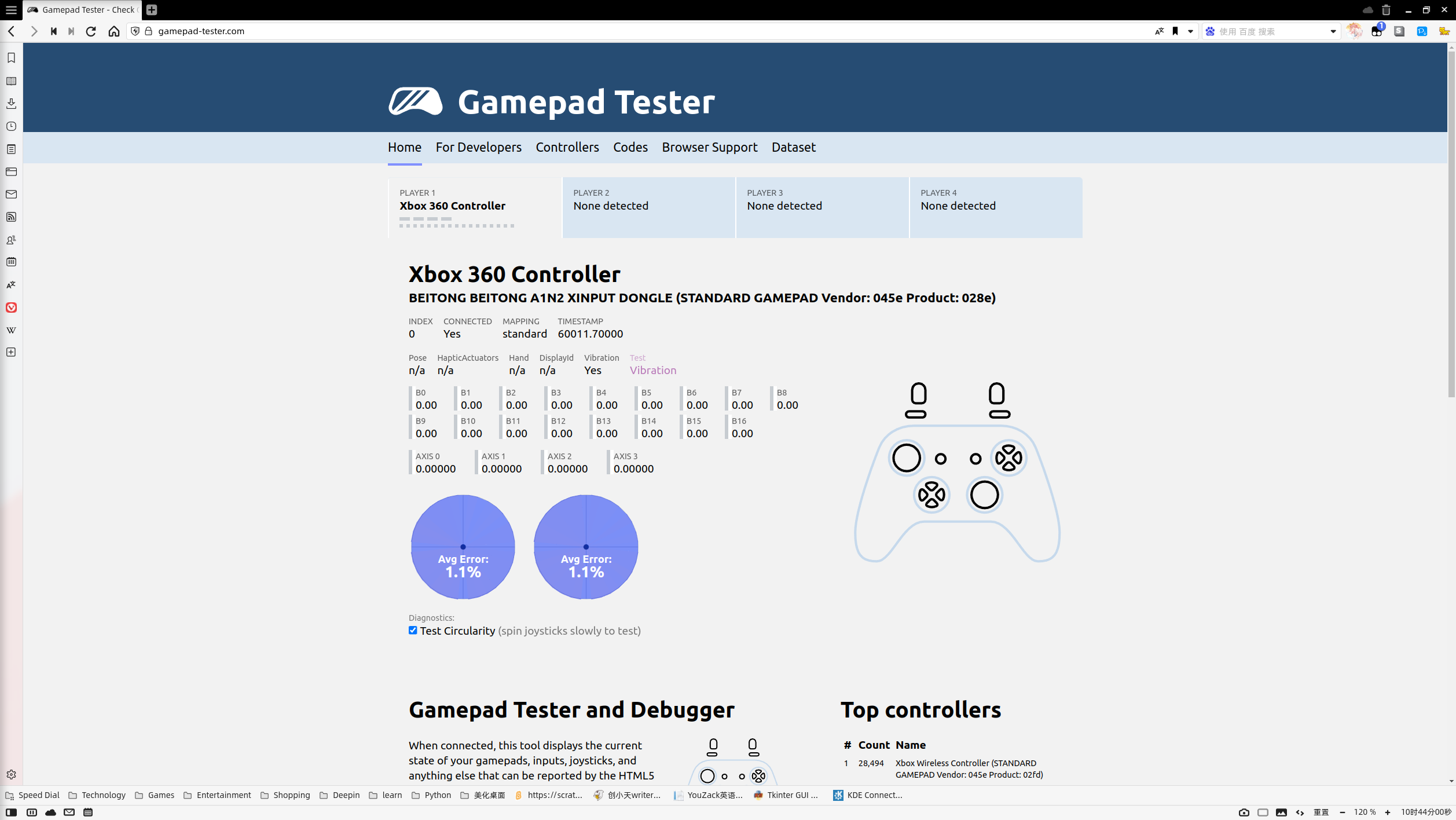Open the Downloads panel

[12, 103]
